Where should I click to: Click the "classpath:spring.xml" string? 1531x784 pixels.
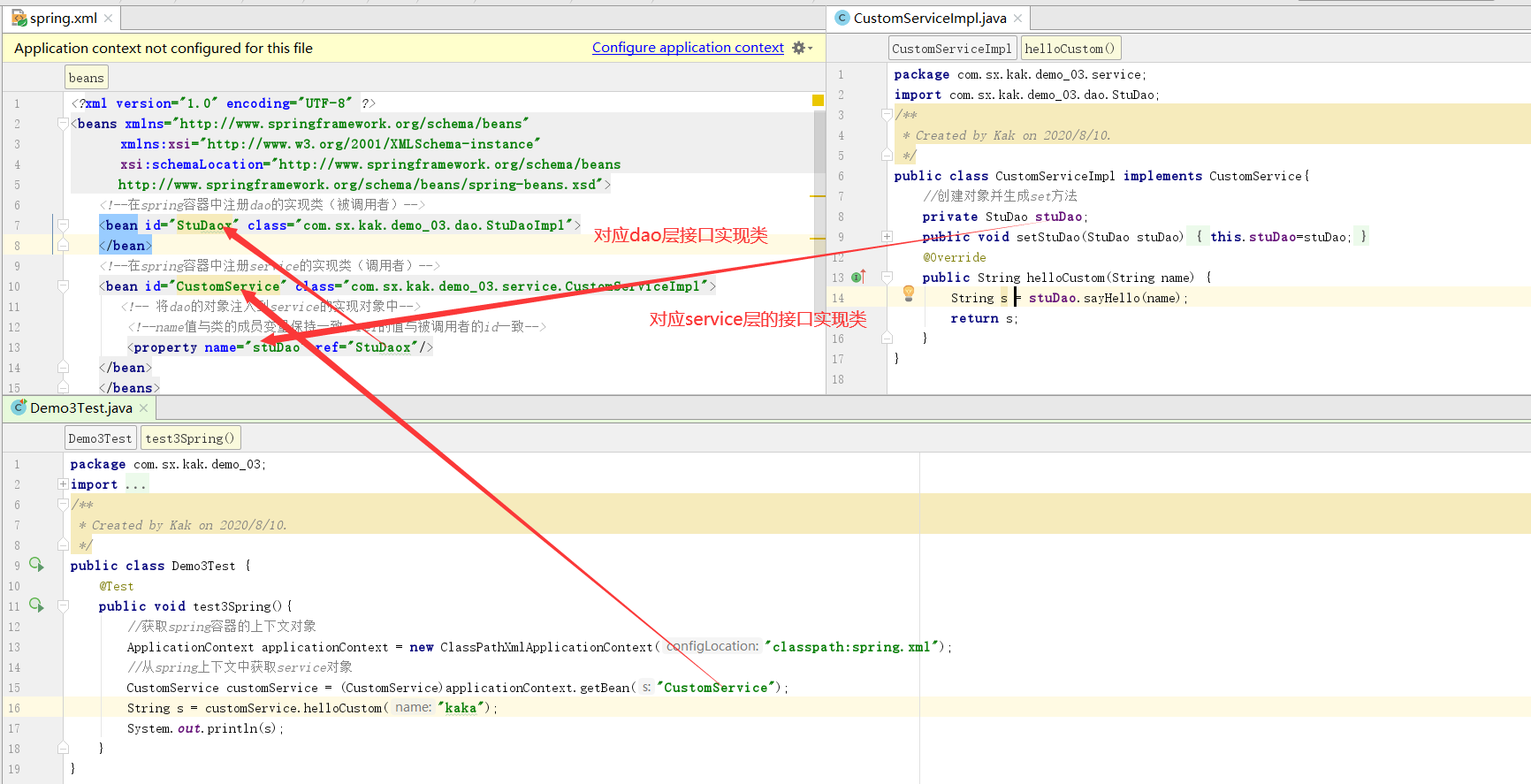851,647
